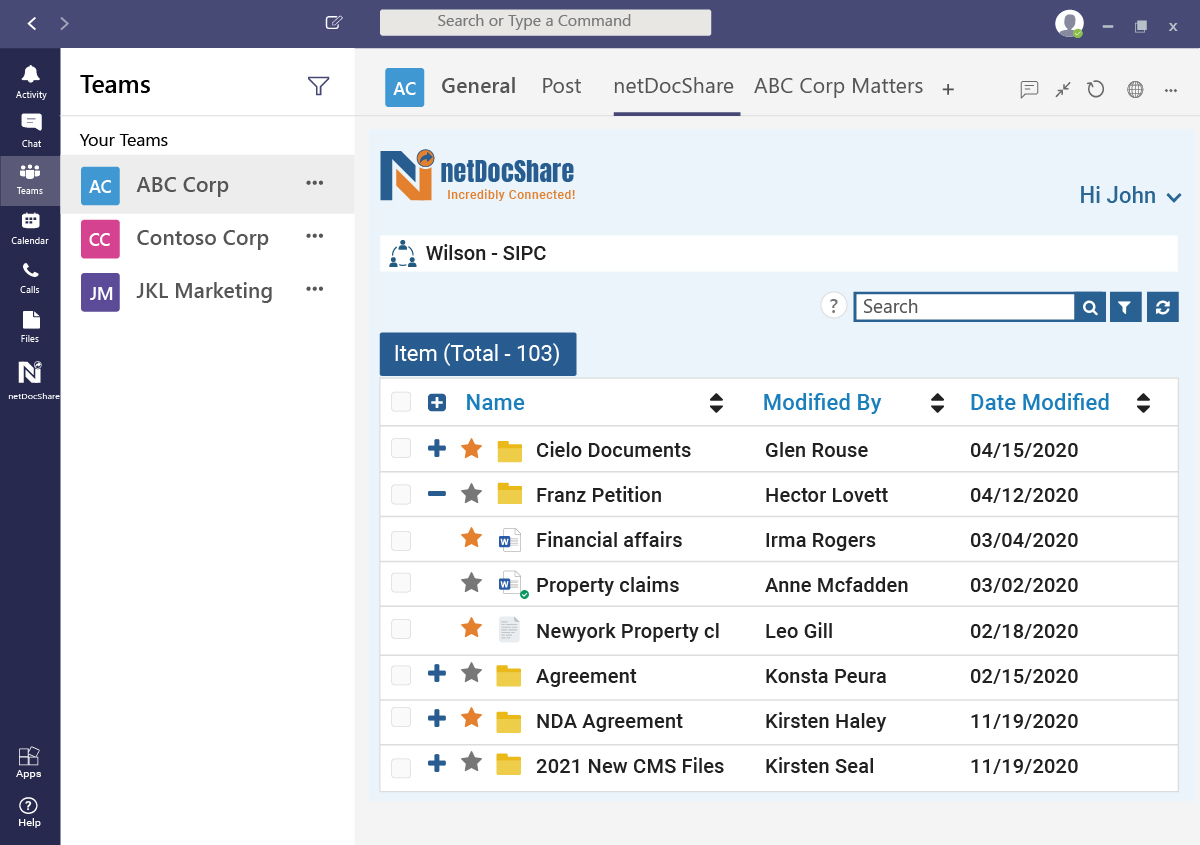Refresh the netDocShare item list
1200x845 pixels.
1162,307
